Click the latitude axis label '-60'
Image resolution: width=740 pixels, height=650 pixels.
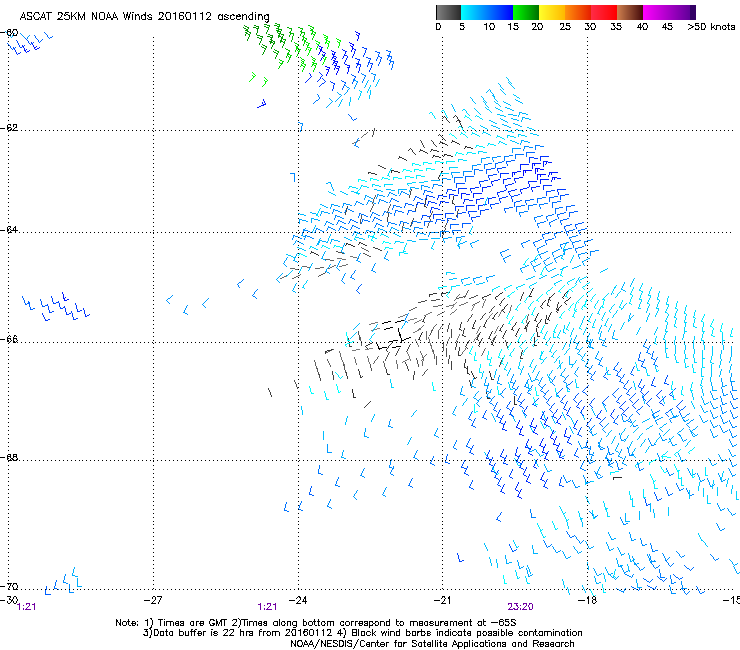click(x=9, y=33)
